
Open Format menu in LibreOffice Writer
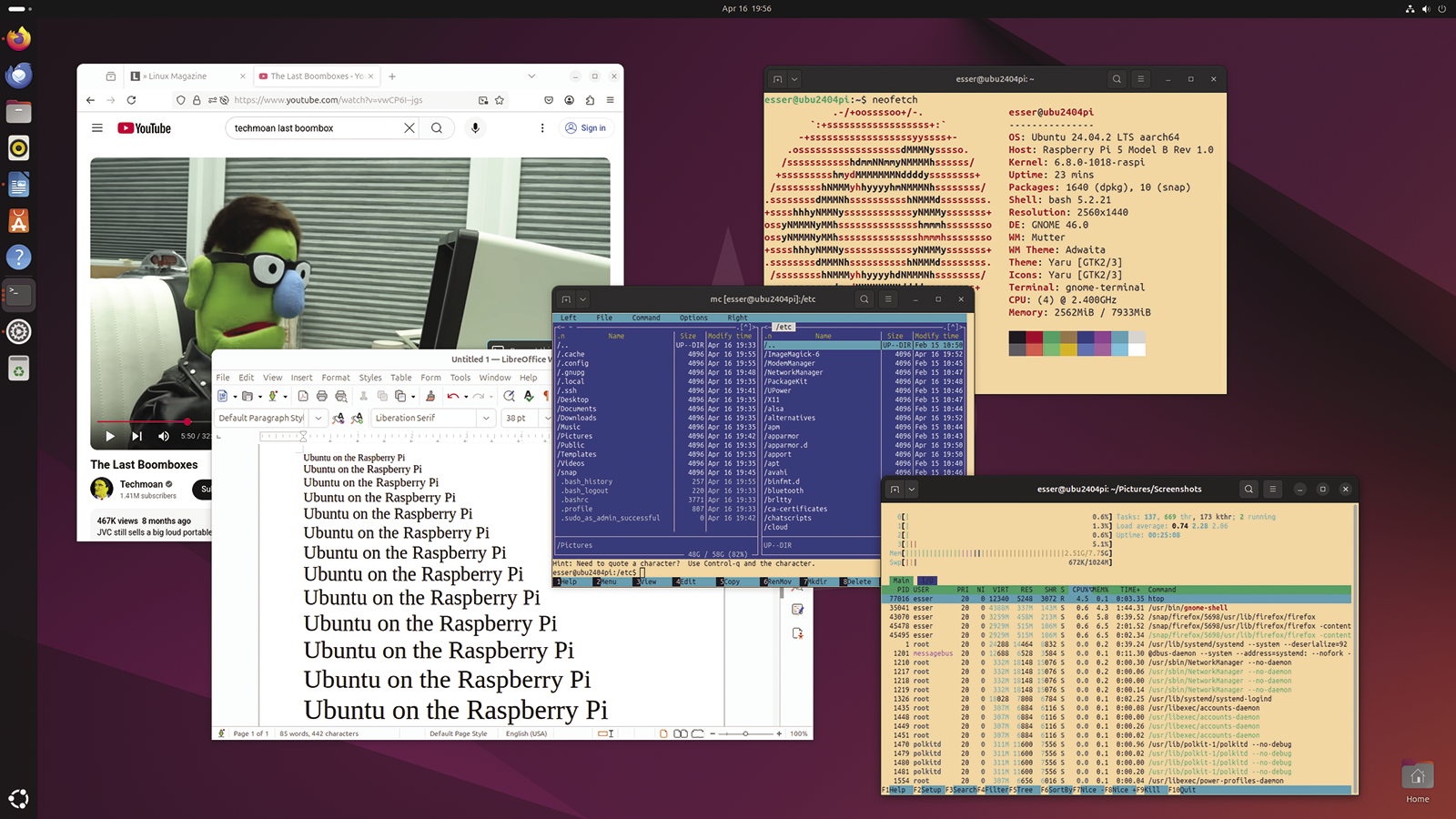tap(336, 378)
